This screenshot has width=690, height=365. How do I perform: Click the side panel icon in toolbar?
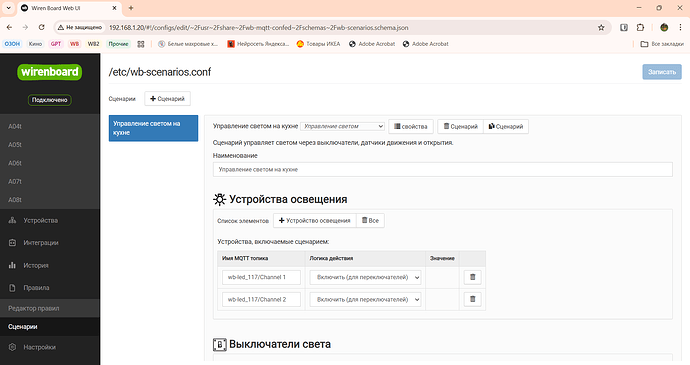624,27
